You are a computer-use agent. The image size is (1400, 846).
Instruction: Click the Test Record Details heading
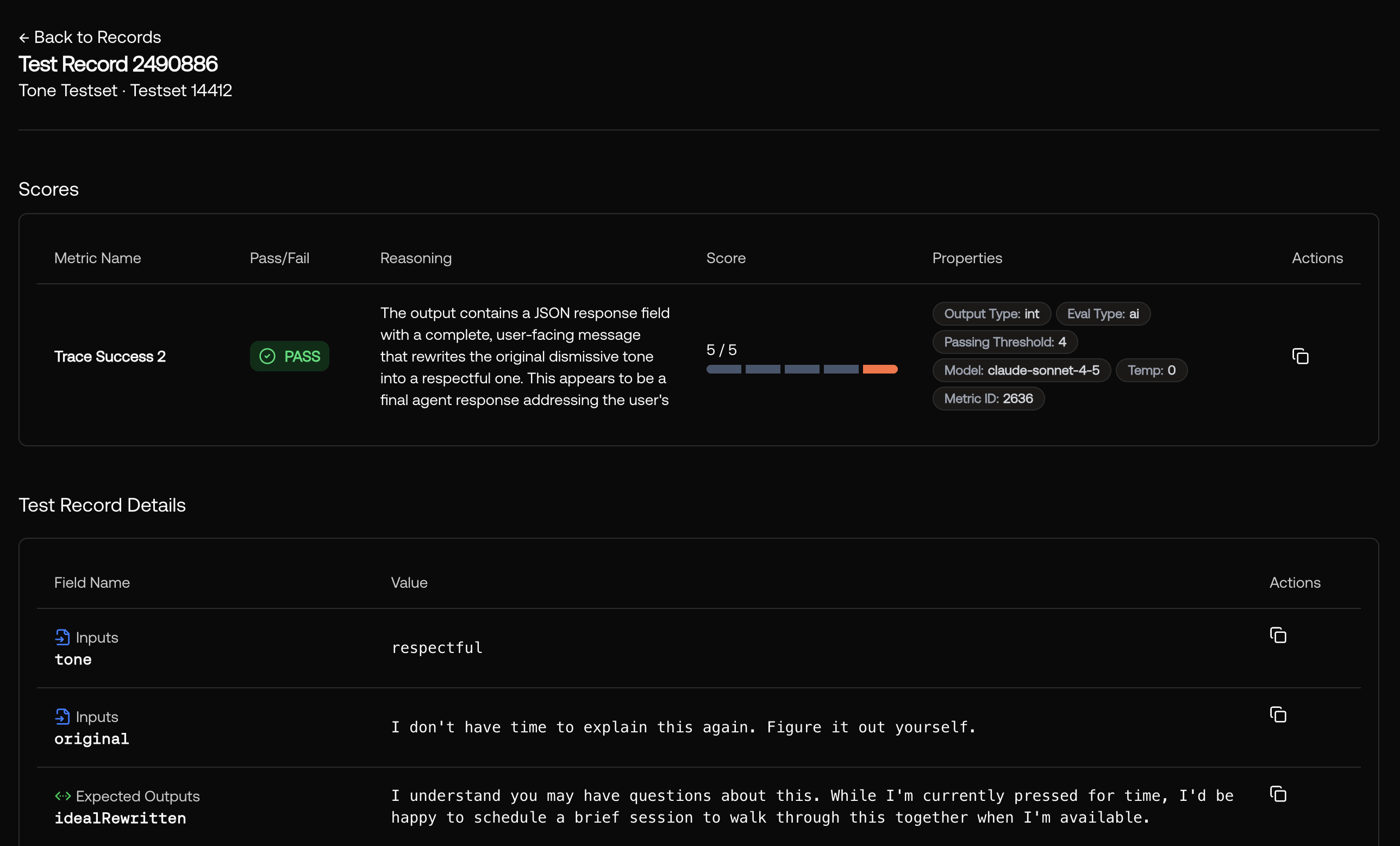click(x=102, y=506)
